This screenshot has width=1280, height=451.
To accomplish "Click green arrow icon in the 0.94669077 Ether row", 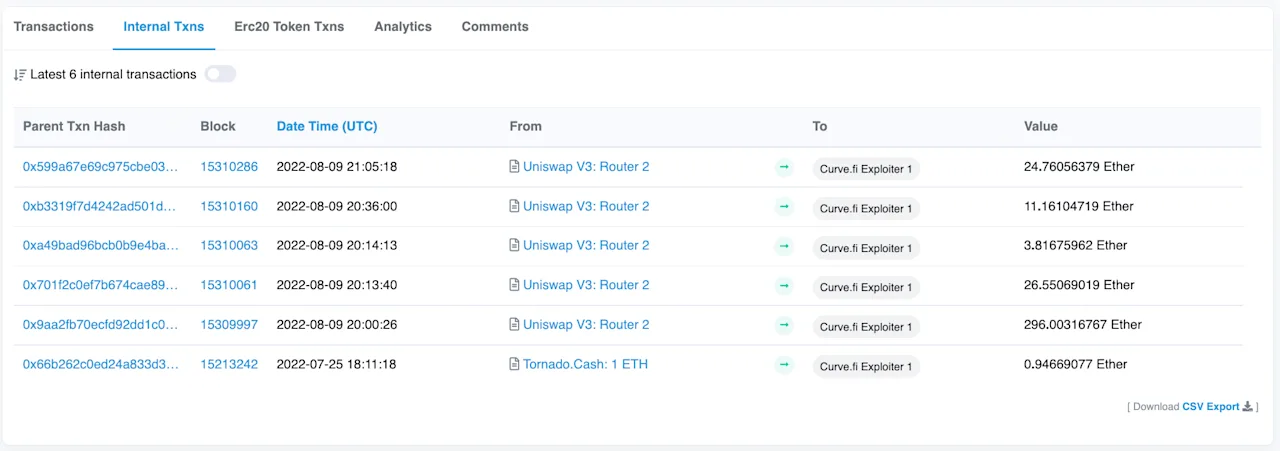I will tap(784, 364).
